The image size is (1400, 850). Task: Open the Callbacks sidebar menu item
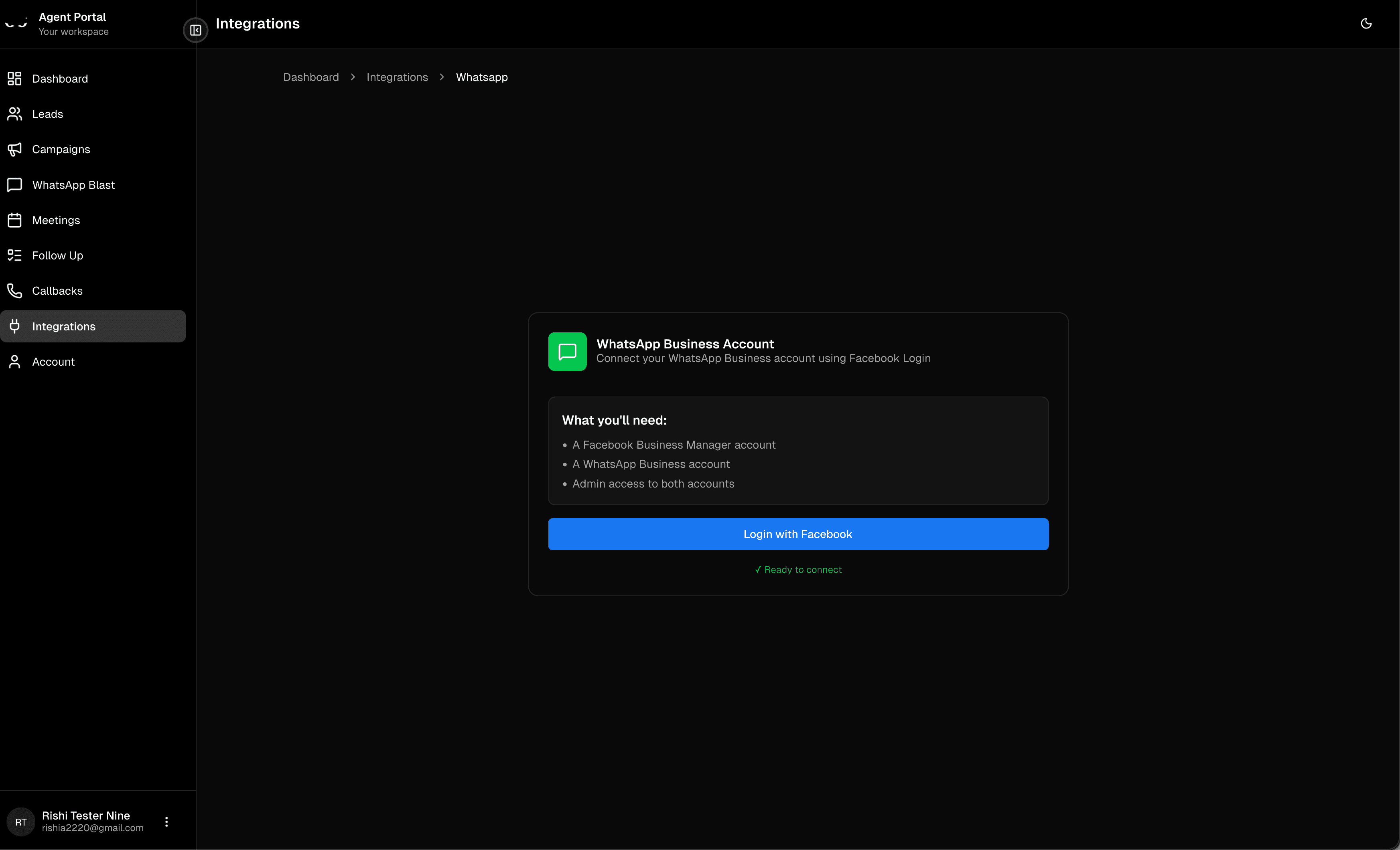(x=93, y=291)
